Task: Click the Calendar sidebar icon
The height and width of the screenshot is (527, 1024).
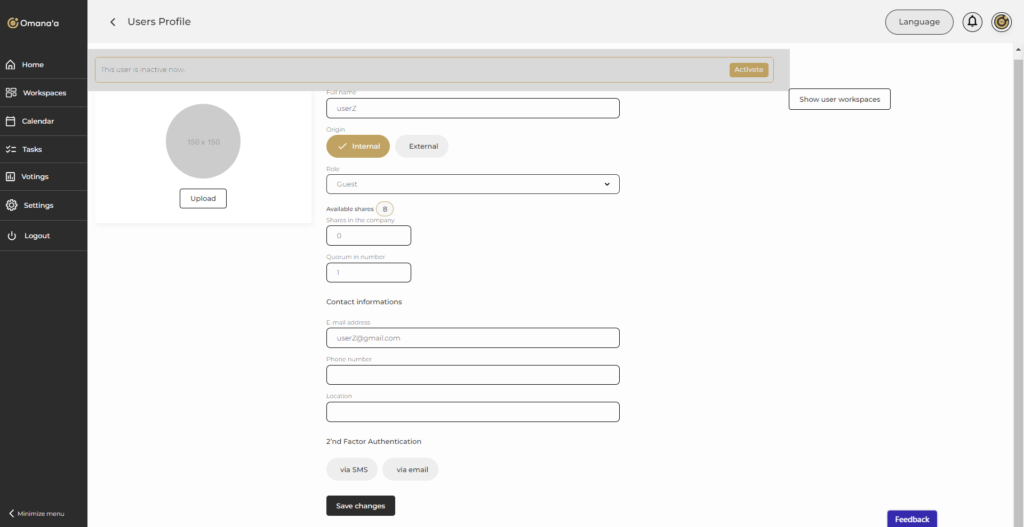Action: (x=11, y=121)
